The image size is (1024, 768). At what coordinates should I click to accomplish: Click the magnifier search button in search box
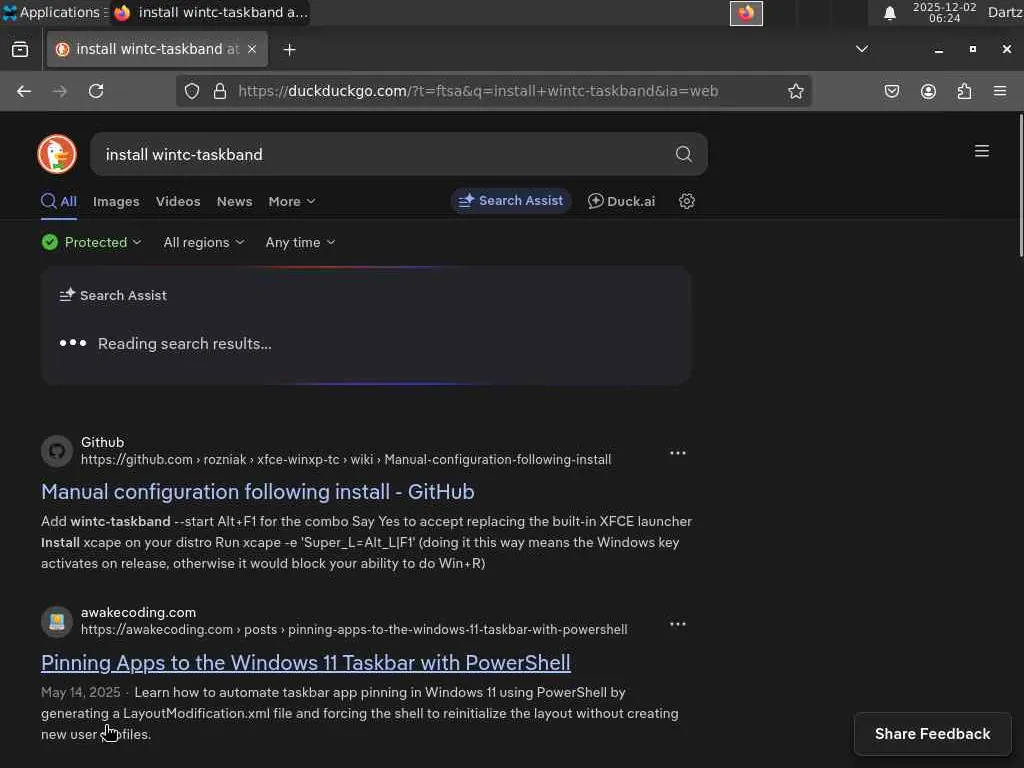pyautogui.click(x=683, y=154)
